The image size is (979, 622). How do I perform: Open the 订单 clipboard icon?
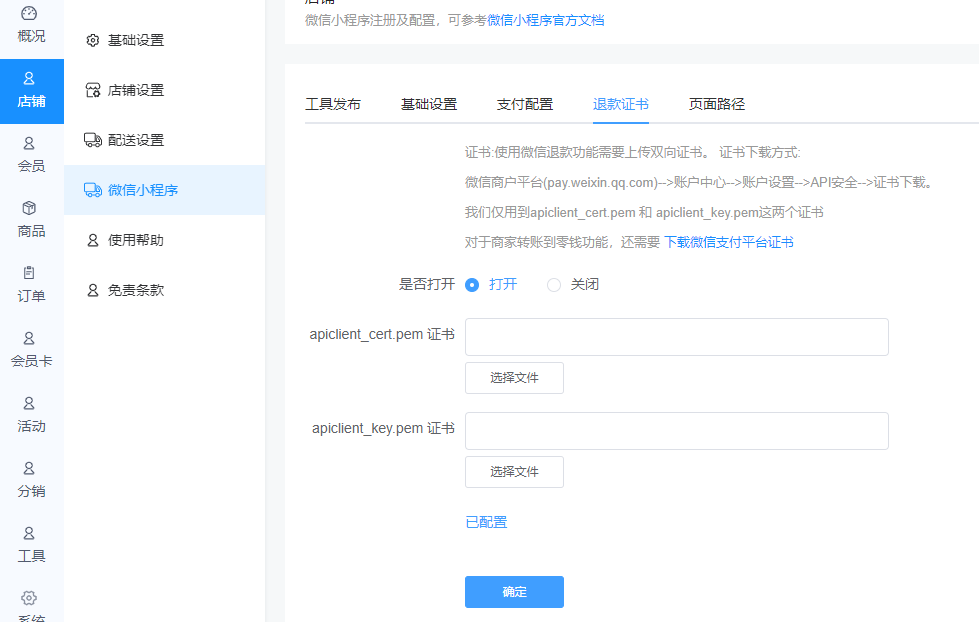[x=29, y=273]
